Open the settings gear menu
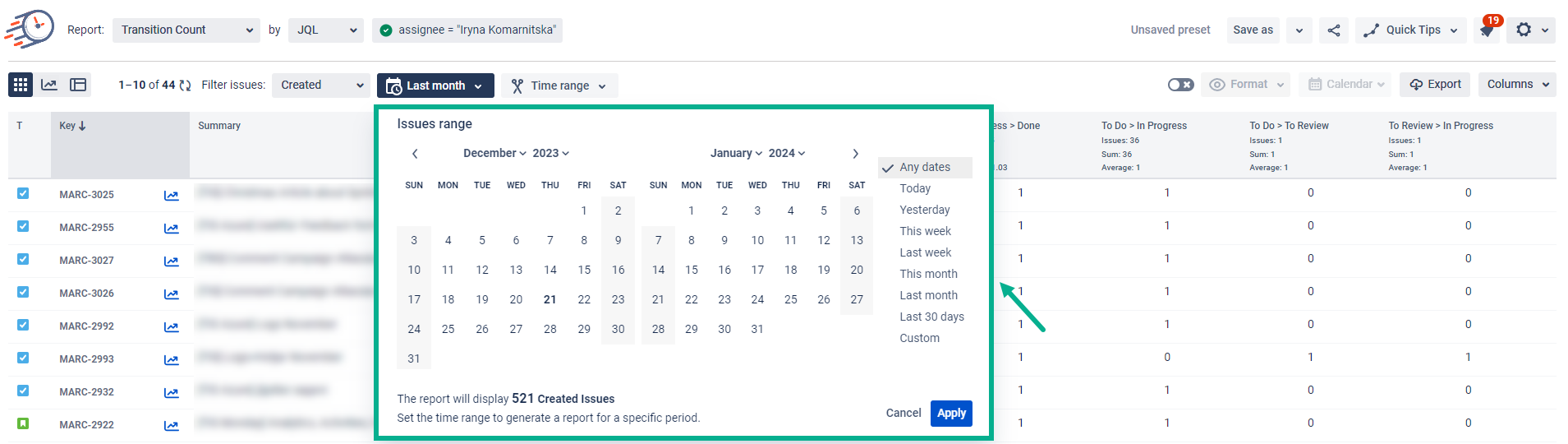The height and width of the screenshot is (444, 1568). 1532,30
